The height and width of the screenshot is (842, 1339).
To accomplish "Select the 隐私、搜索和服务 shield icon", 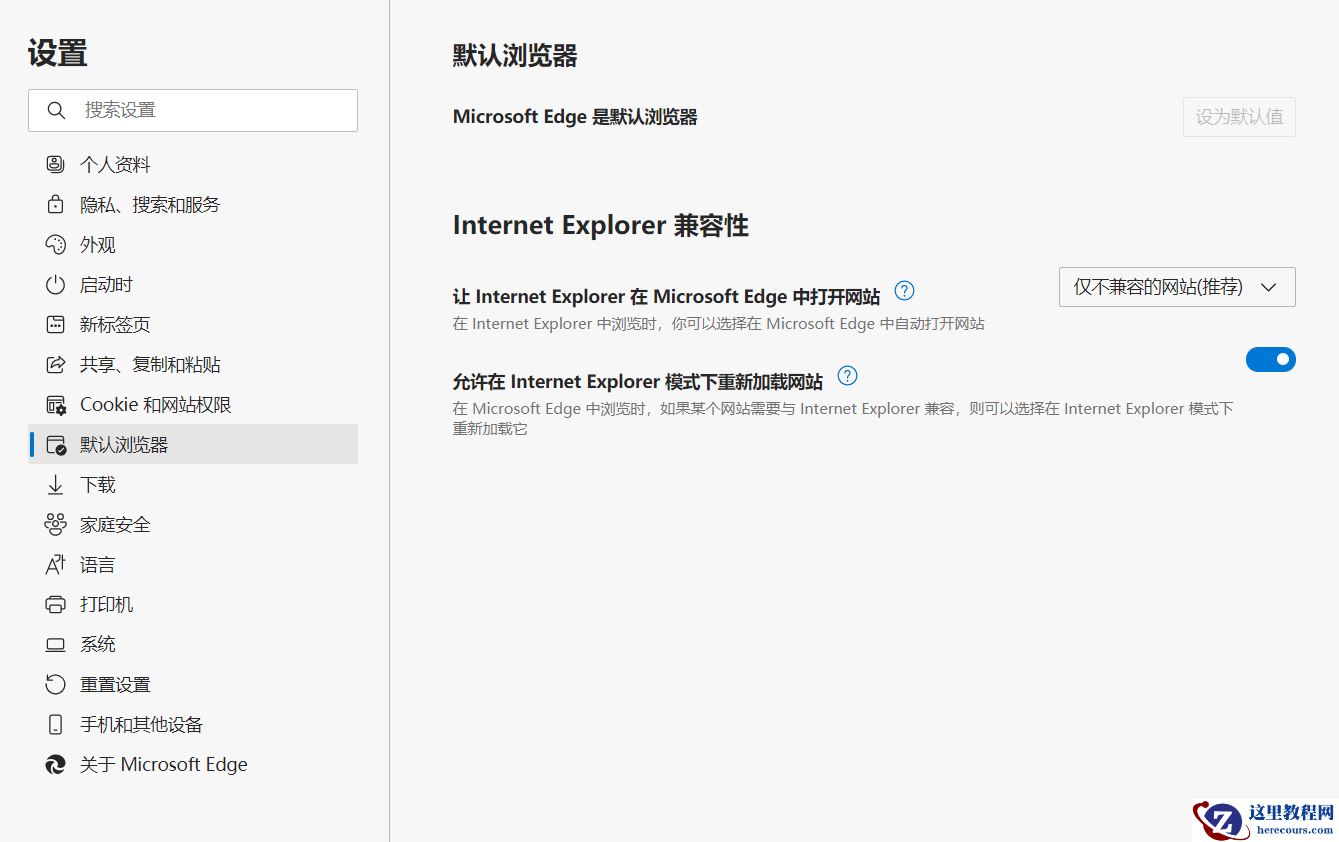I will point(55,204).
